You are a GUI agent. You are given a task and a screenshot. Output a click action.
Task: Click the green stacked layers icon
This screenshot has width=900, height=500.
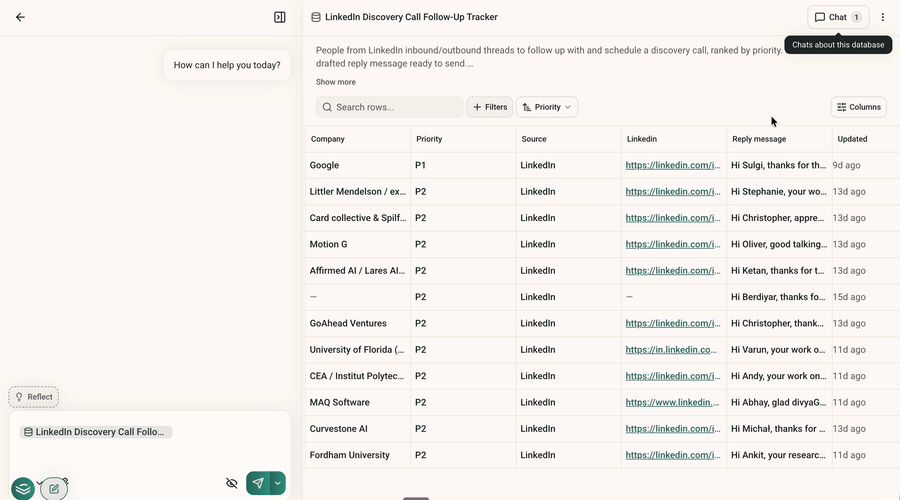coord(23,489)
